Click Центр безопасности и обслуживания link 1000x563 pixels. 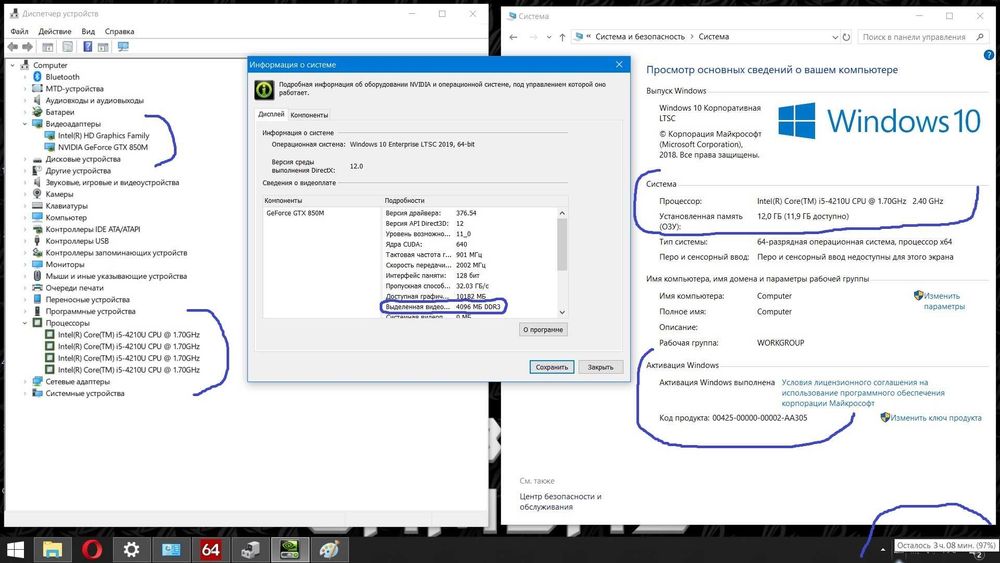(x=560, y=501)
